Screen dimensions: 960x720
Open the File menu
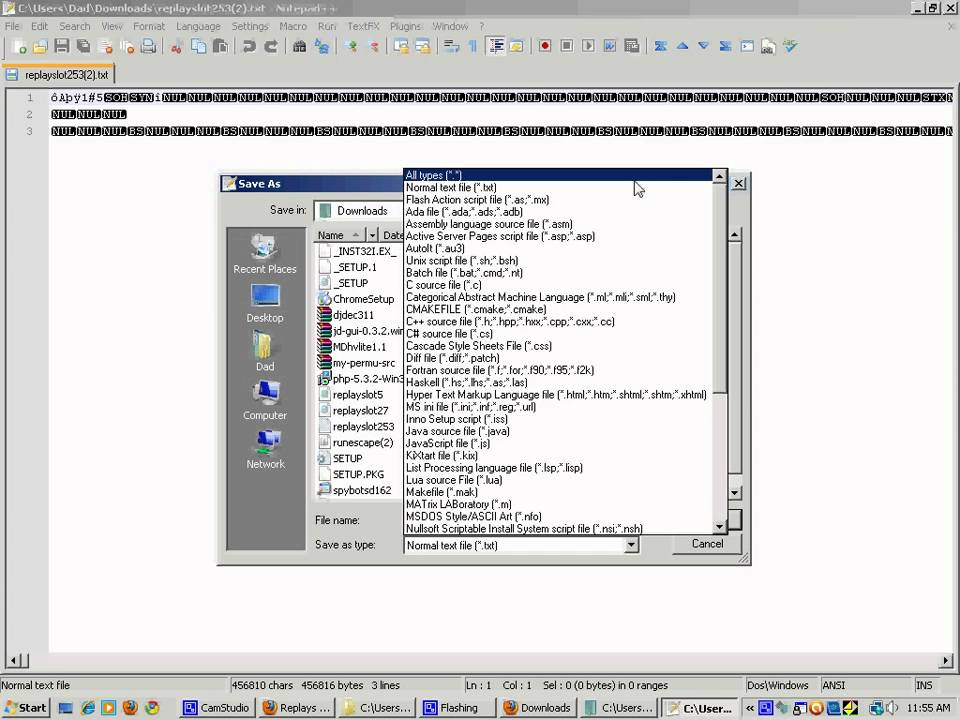pos(12,26)
